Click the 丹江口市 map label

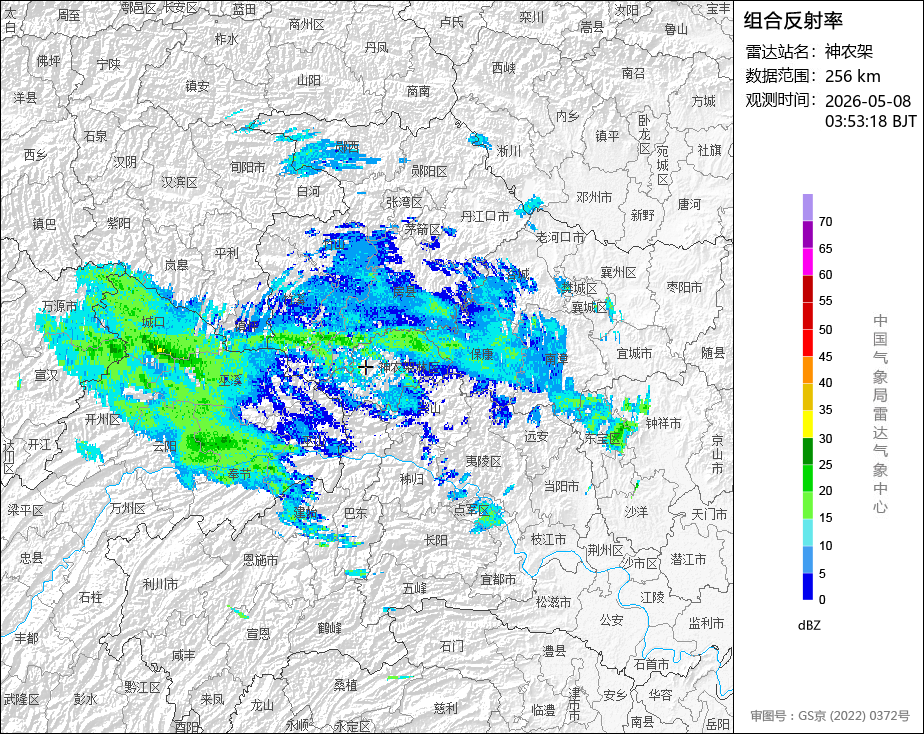484,216
